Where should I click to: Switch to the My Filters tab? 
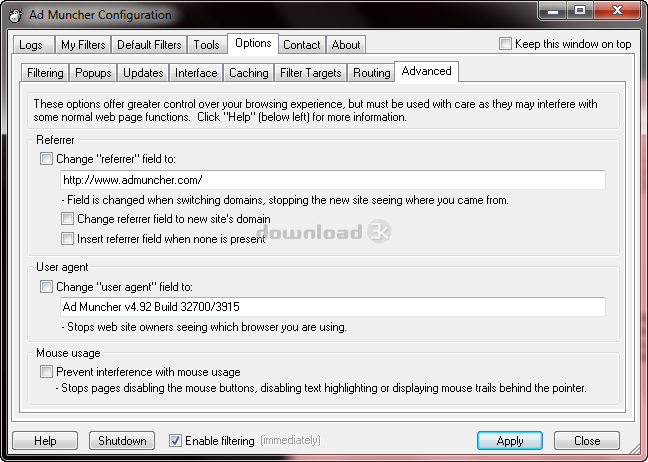coord(83,45)
